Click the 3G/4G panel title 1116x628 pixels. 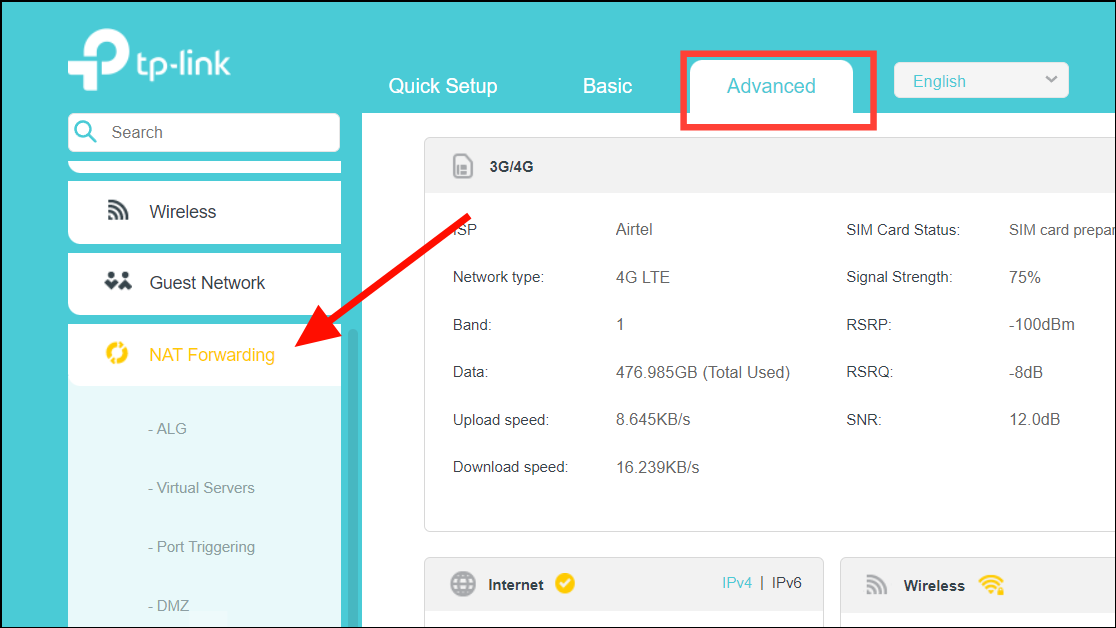pyautogui.click(x=511, y=167)
